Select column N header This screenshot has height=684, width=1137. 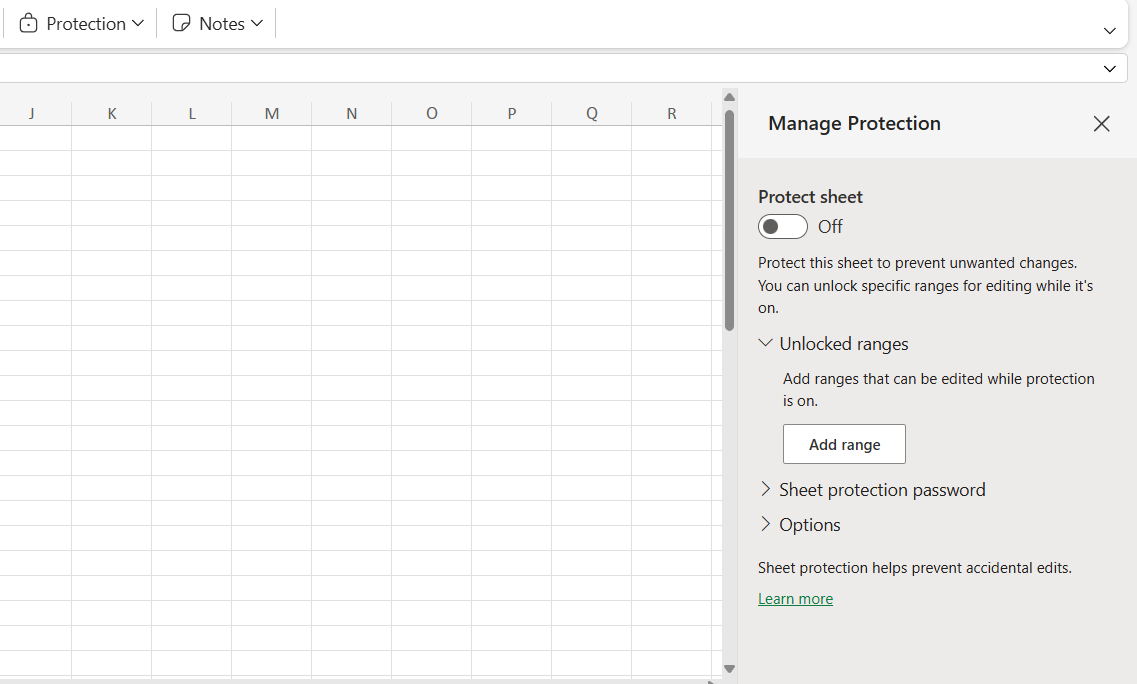(351, 113)
